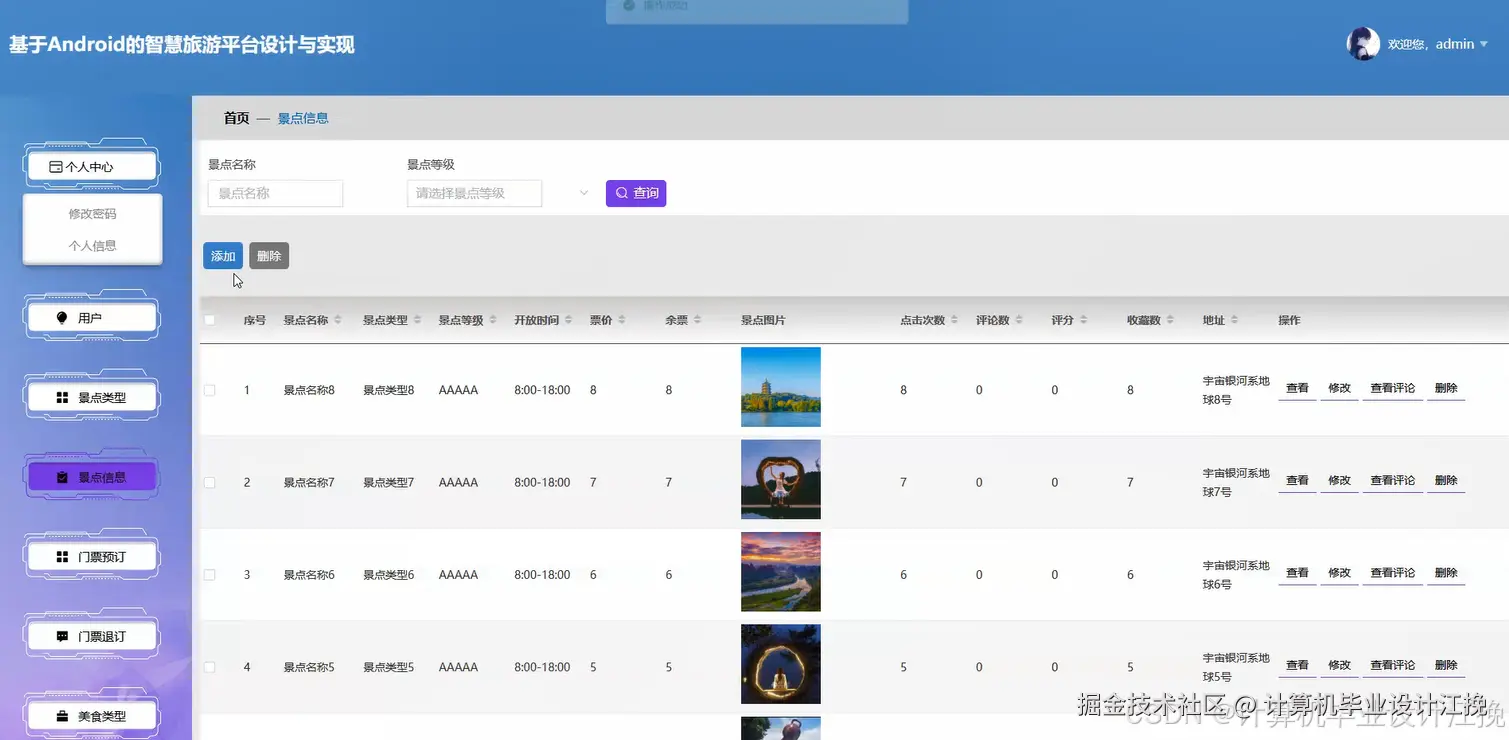Select 个人信息 submenu item

92,245
